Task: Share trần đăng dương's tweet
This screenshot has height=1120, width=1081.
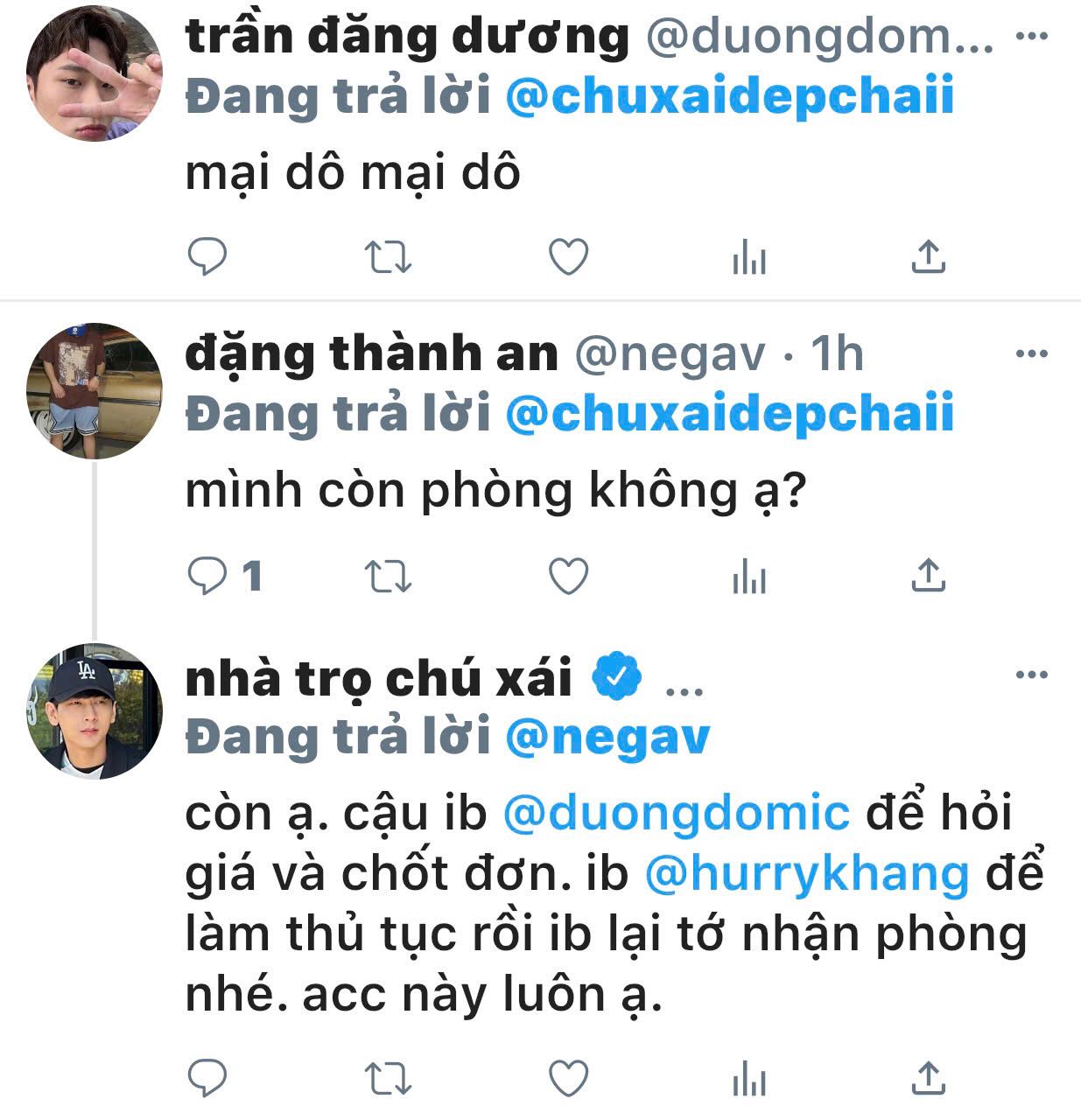Action: click(x=928, y=256)
